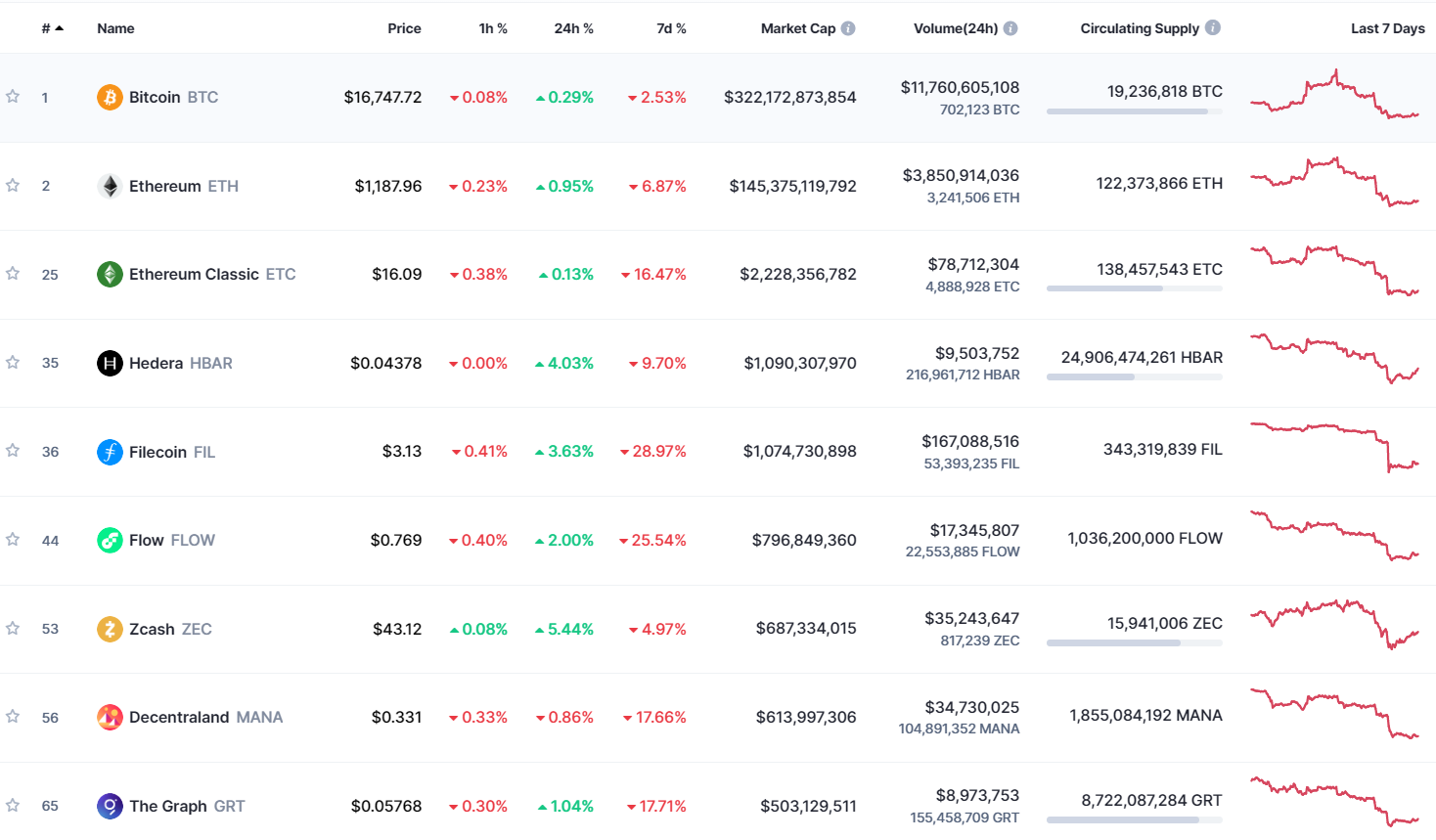The width and height of the screenshot is (1436, 840).
Task: Toggle watchlist star for Filecoin
Action: [x=13, y=450]
